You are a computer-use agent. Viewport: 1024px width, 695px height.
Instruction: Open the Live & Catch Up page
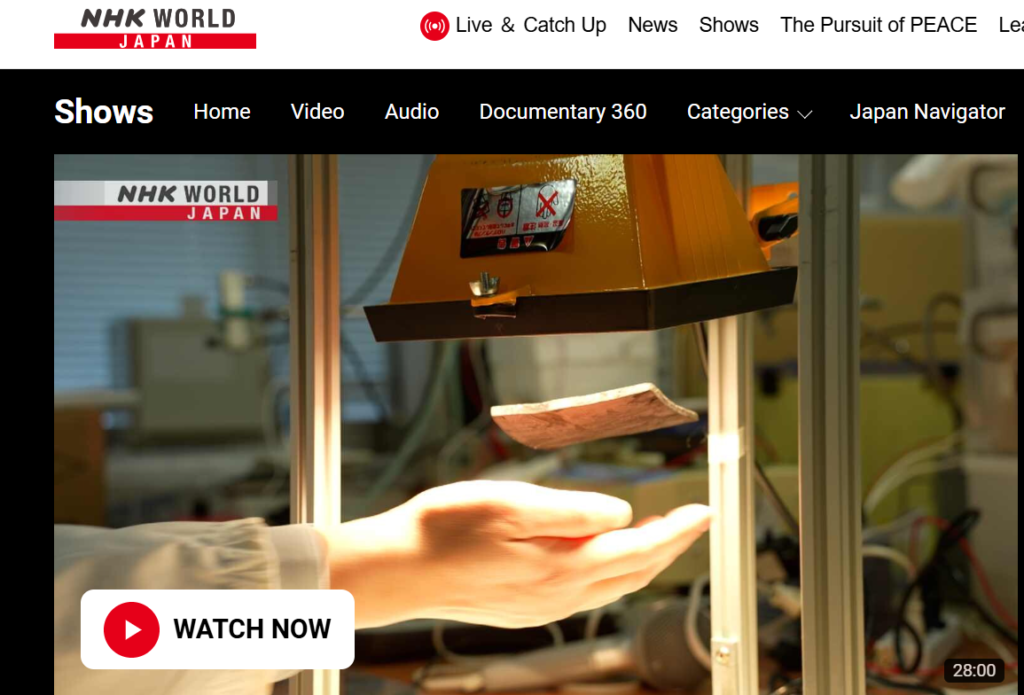pyautogui.click(x=530, y=25)
